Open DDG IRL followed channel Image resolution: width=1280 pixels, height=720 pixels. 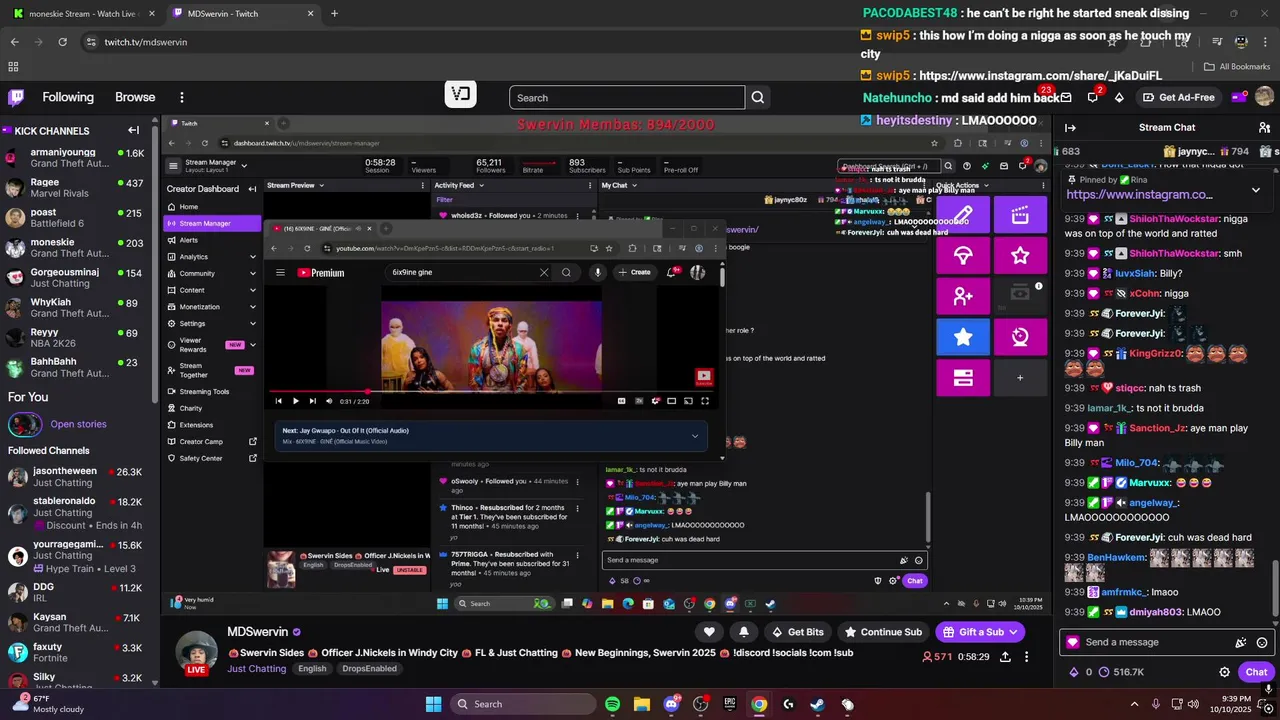pos(76,593)
